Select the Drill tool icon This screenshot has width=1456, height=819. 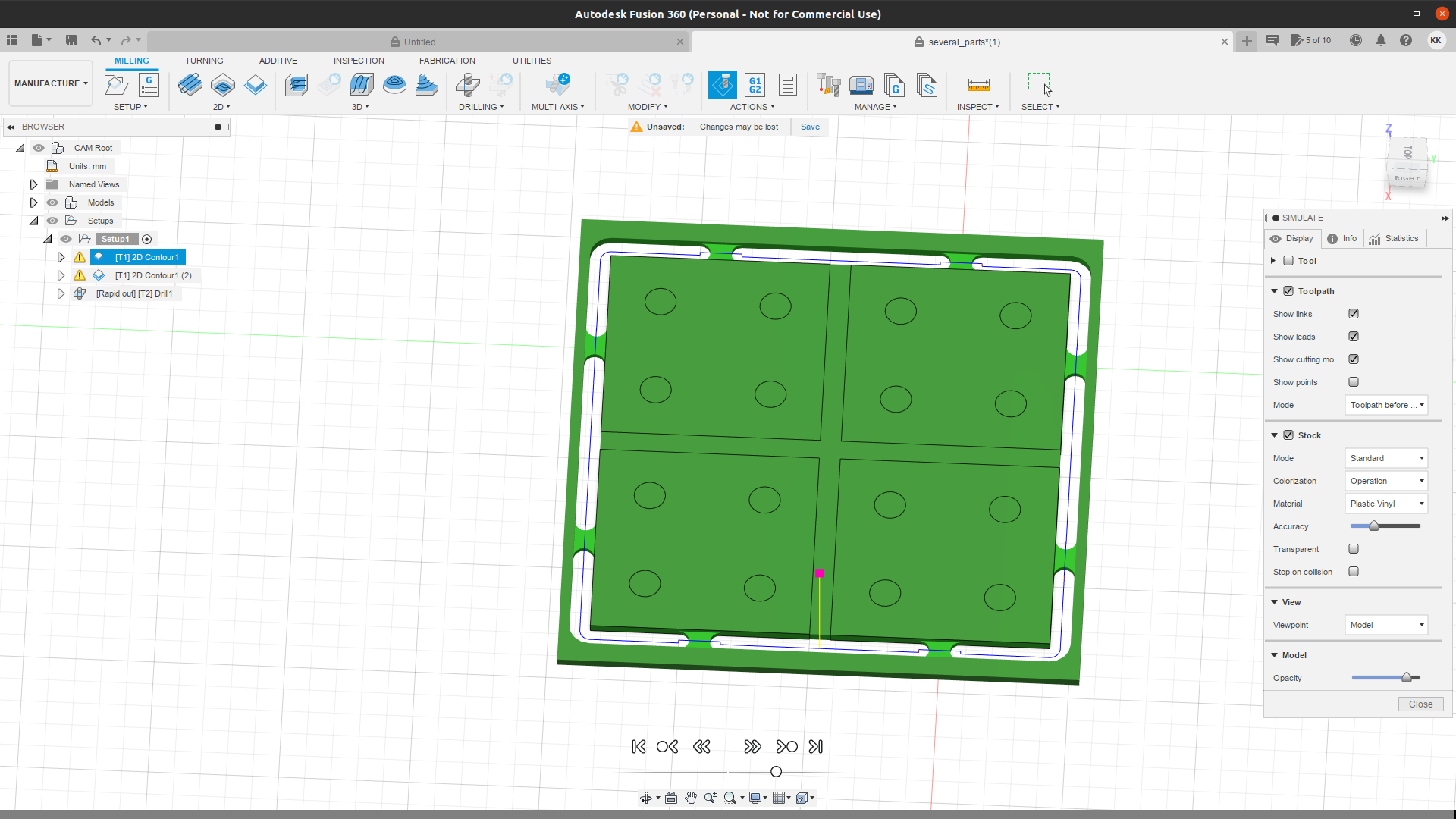pos(468,85)
